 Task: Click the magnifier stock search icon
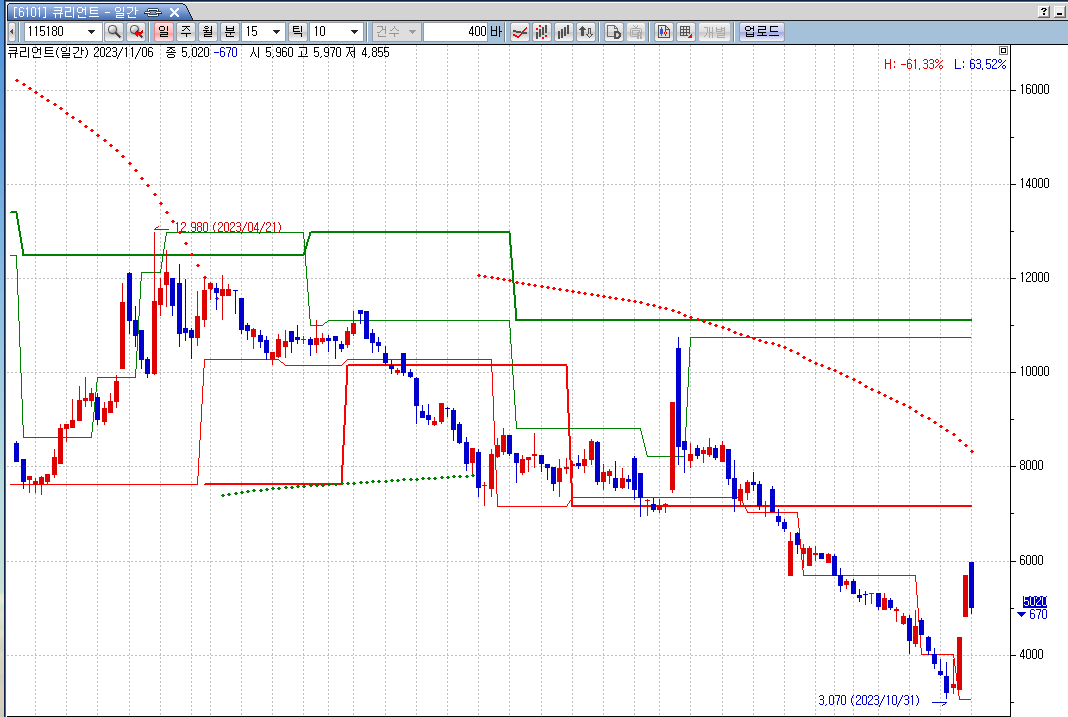tap(114, 32)
